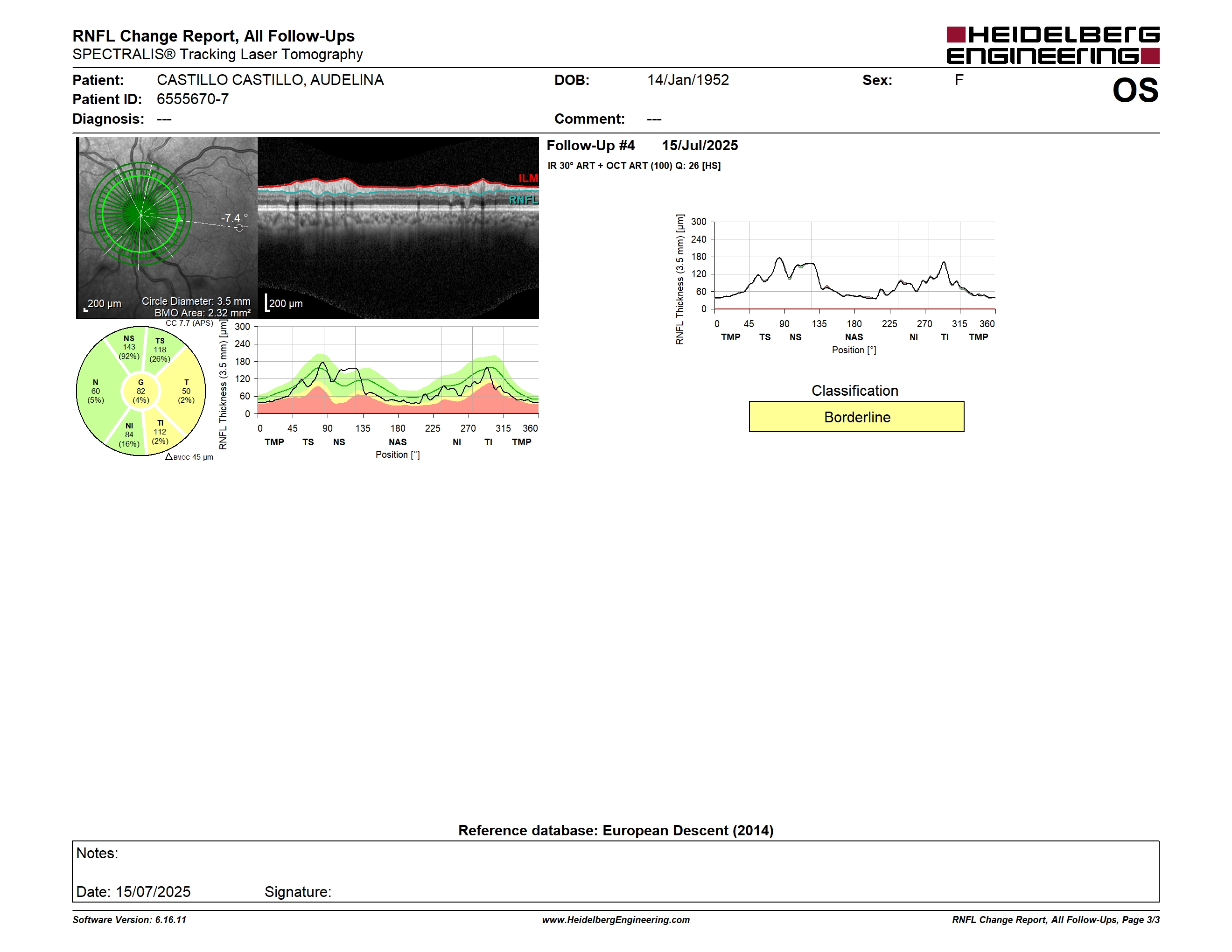Click the RNFL Change Report title
The image size is (1232, 952).
(213, 36)
